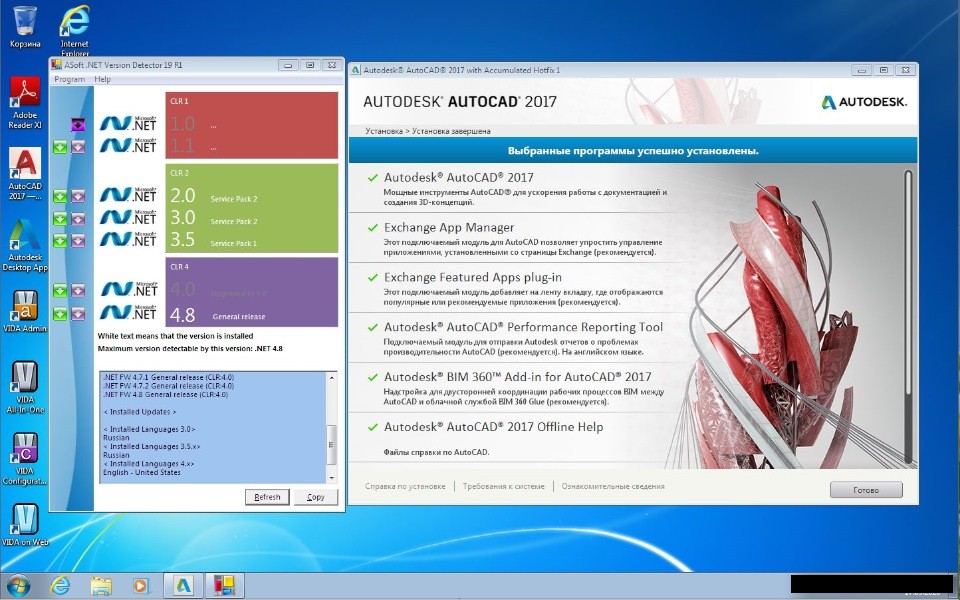Click the purple icon beside .NET 1.1
Screen dimensions: 960x600
[78, 147]
